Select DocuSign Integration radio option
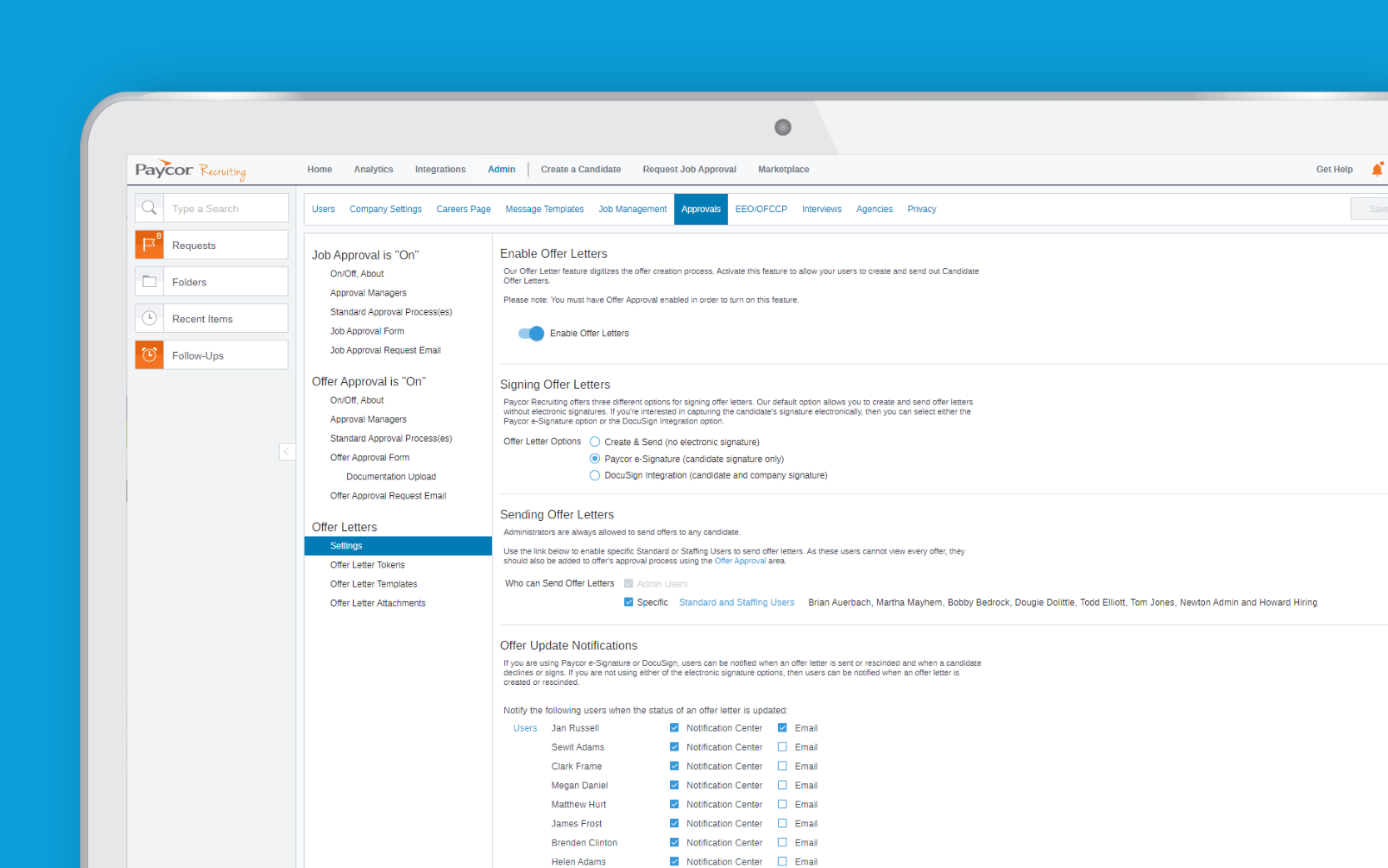Viewport: 1388px width, 868px height. (x=595, y=475)
